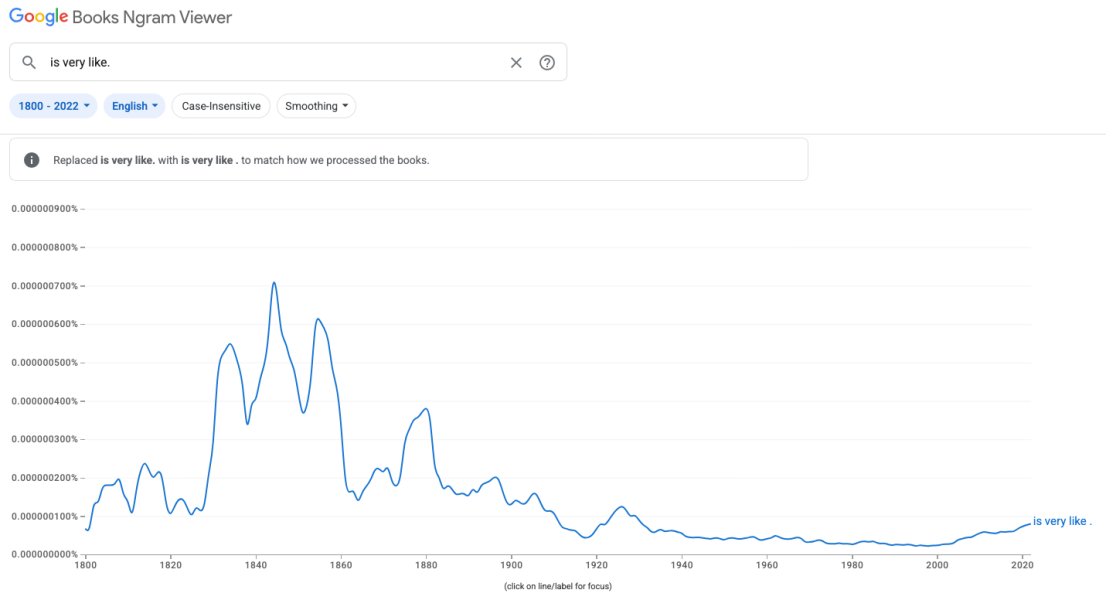Click the search magnifier icon
This screenshot has width=1106, height=600.
(29, 62)
